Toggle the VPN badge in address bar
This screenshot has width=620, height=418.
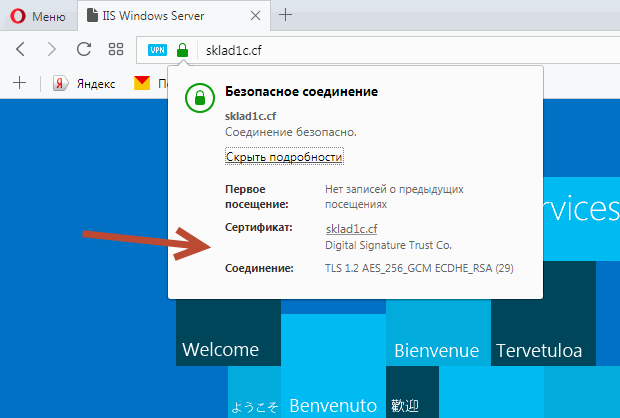pyautogui.click(x=158, y=50)
